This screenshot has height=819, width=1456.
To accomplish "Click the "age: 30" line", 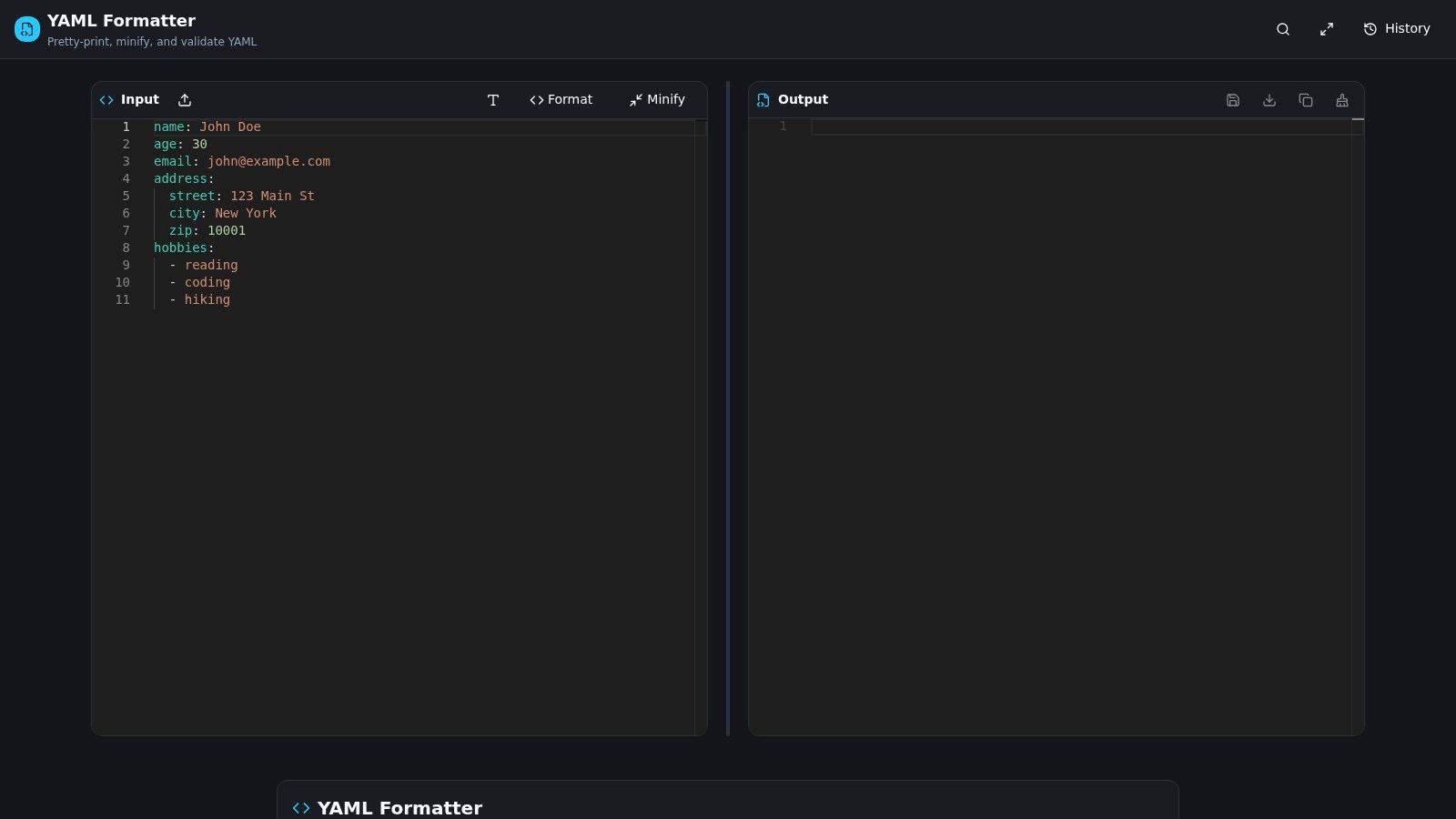I will point(180,145).
